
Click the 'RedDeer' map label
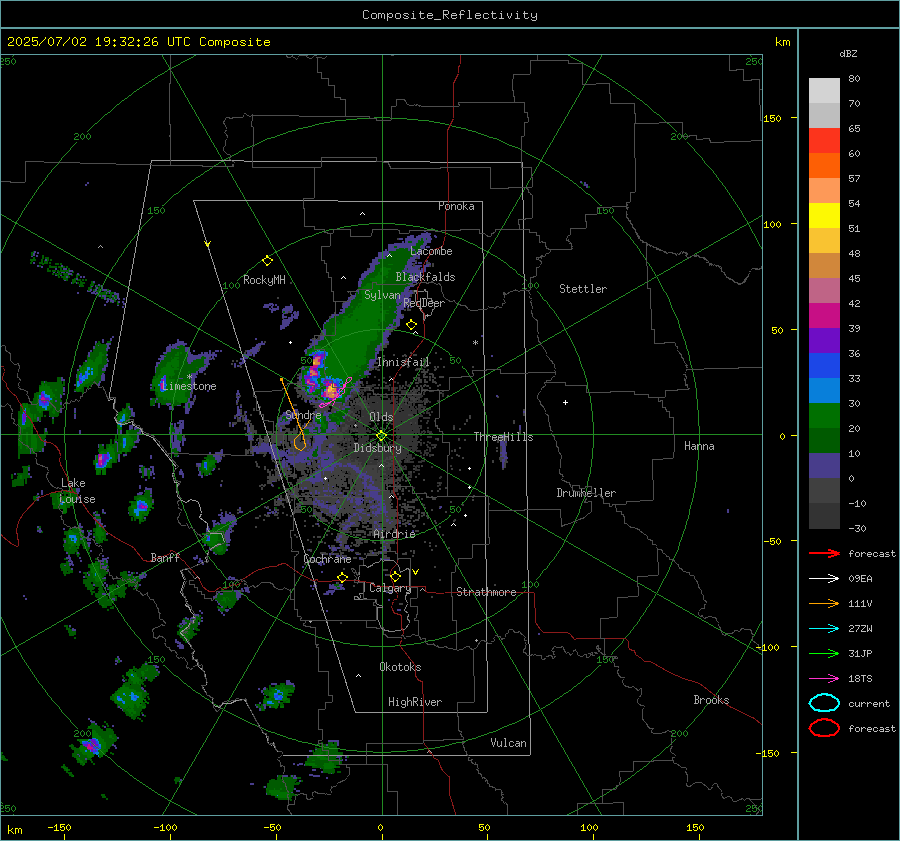click(424, 303)
